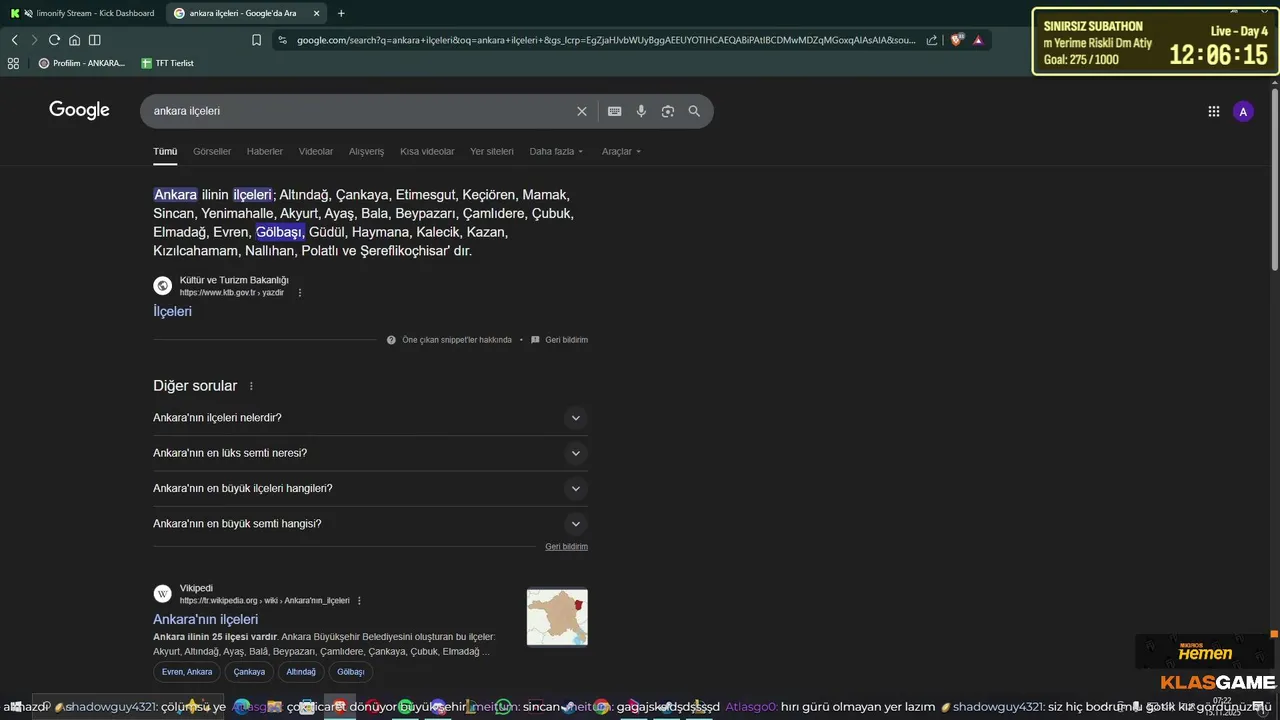Open the TFT Tierlist bookmark
1280x720 pixels.
click(167, 63)
